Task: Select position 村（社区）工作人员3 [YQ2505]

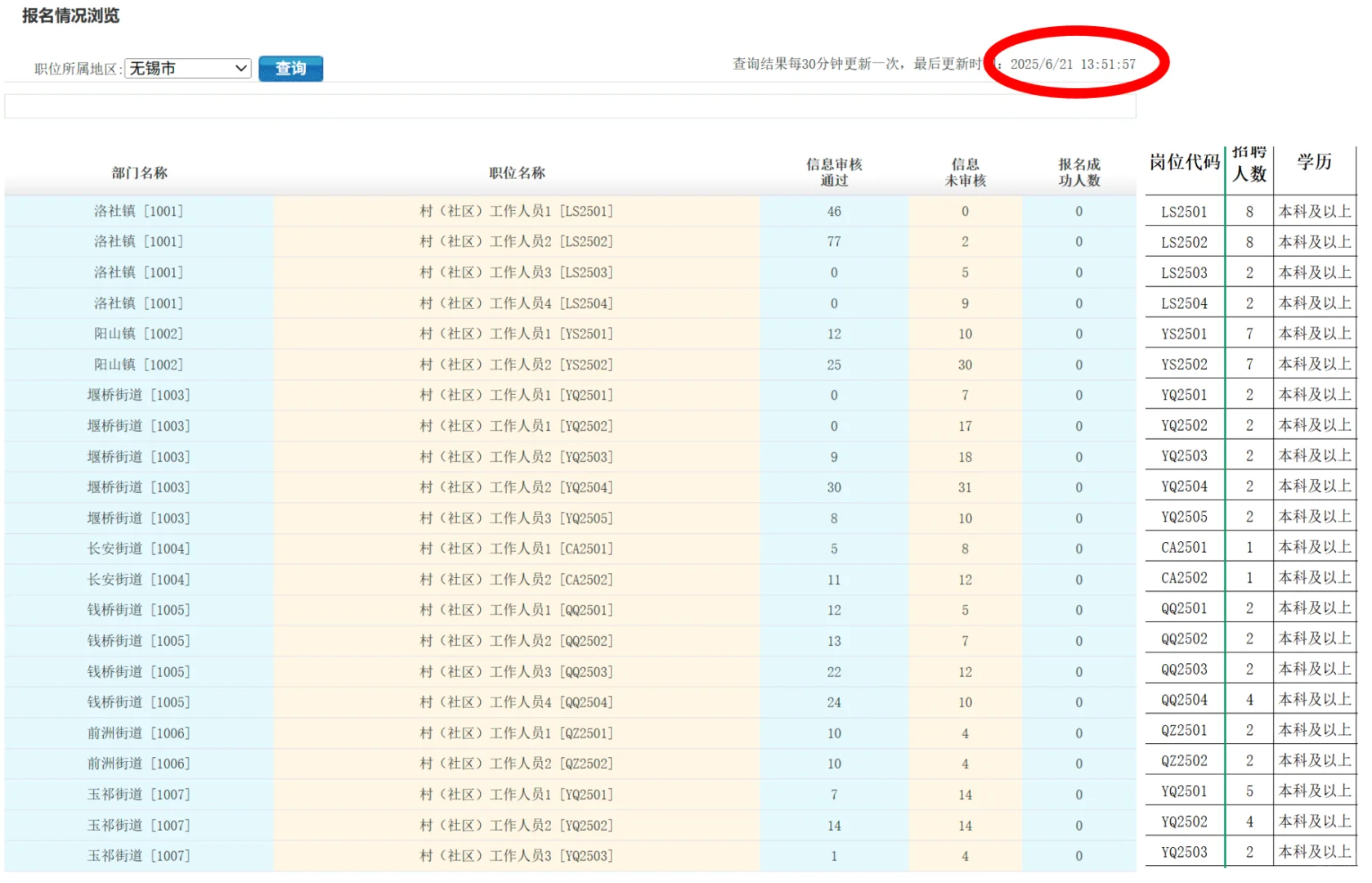Action: (517, 518)
